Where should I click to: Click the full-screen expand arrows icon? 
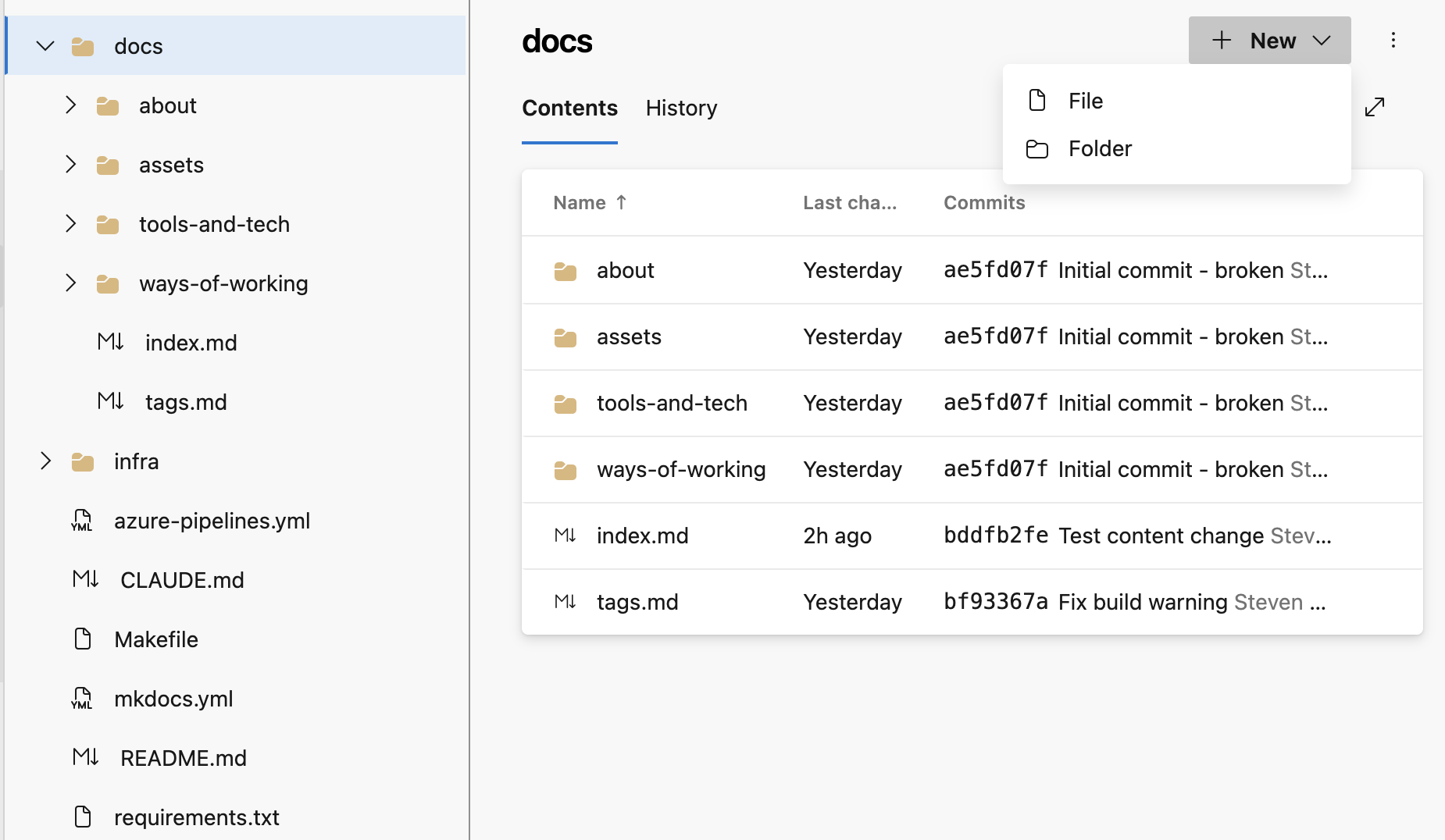click(x=1375, y=107)
